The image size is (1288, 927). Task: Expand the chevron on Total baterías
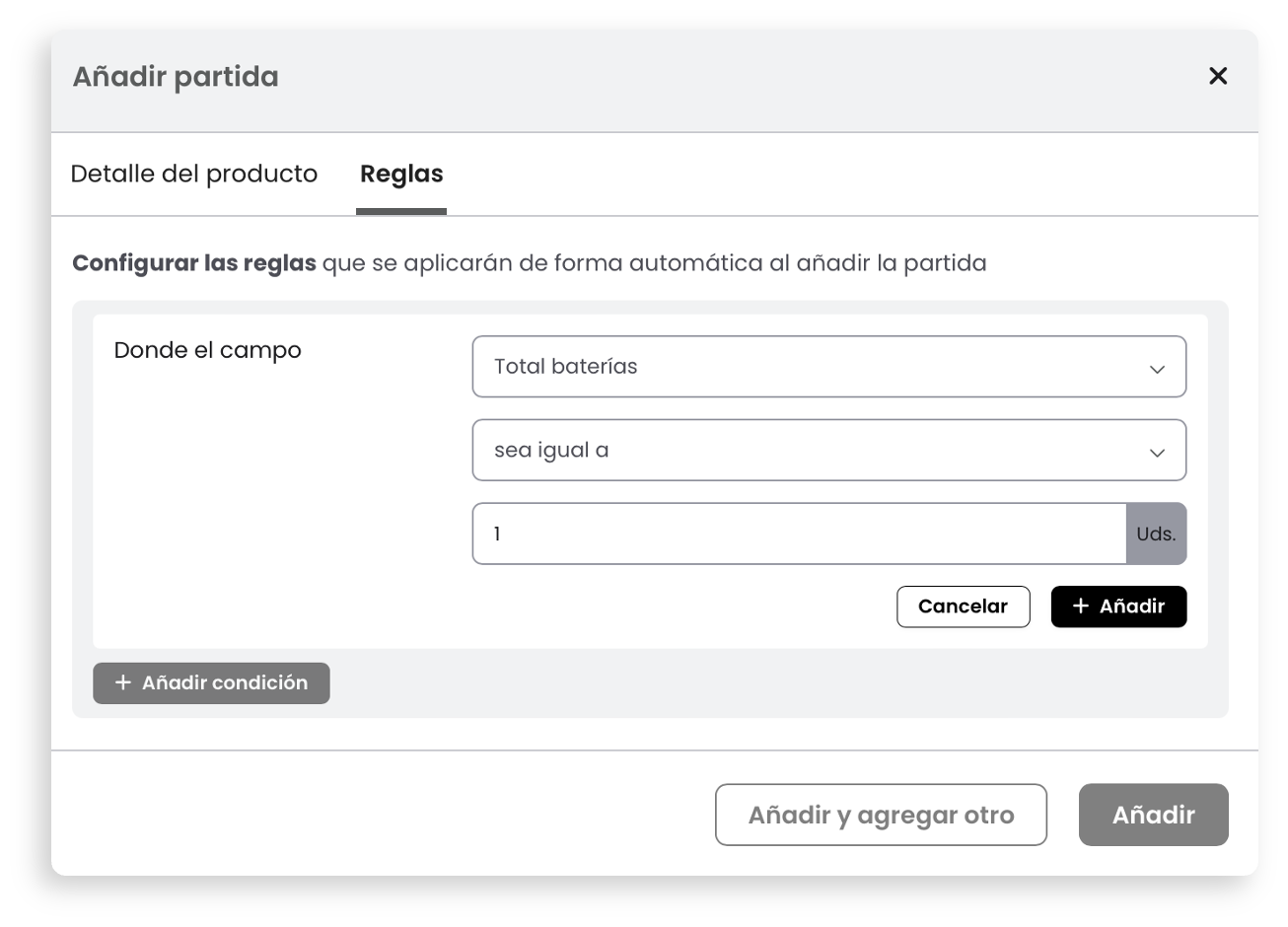tap(1157, 369)
